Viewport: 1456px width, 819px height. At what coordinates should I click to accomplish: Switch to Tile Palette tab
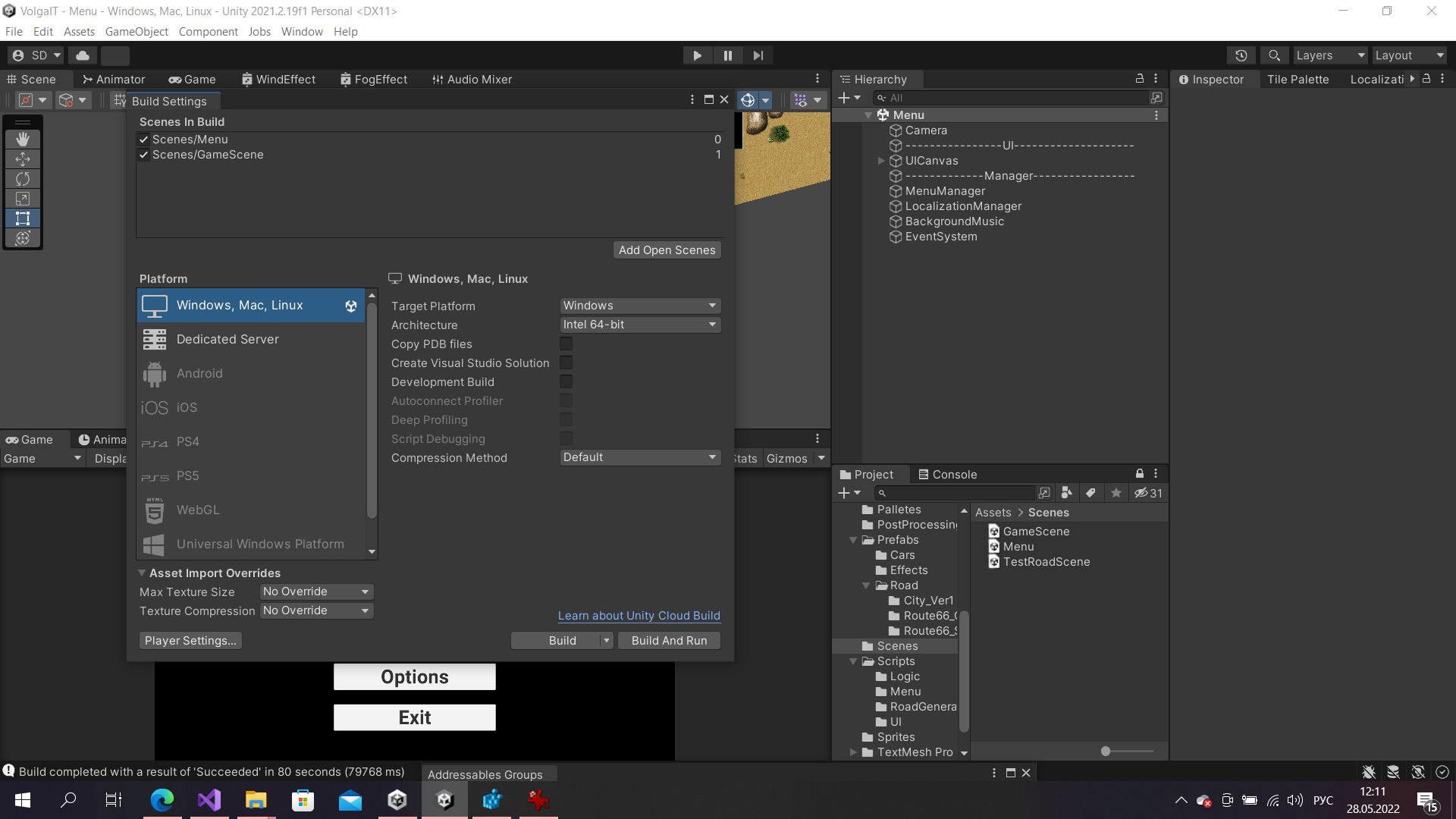click(x=1298, y=79)
